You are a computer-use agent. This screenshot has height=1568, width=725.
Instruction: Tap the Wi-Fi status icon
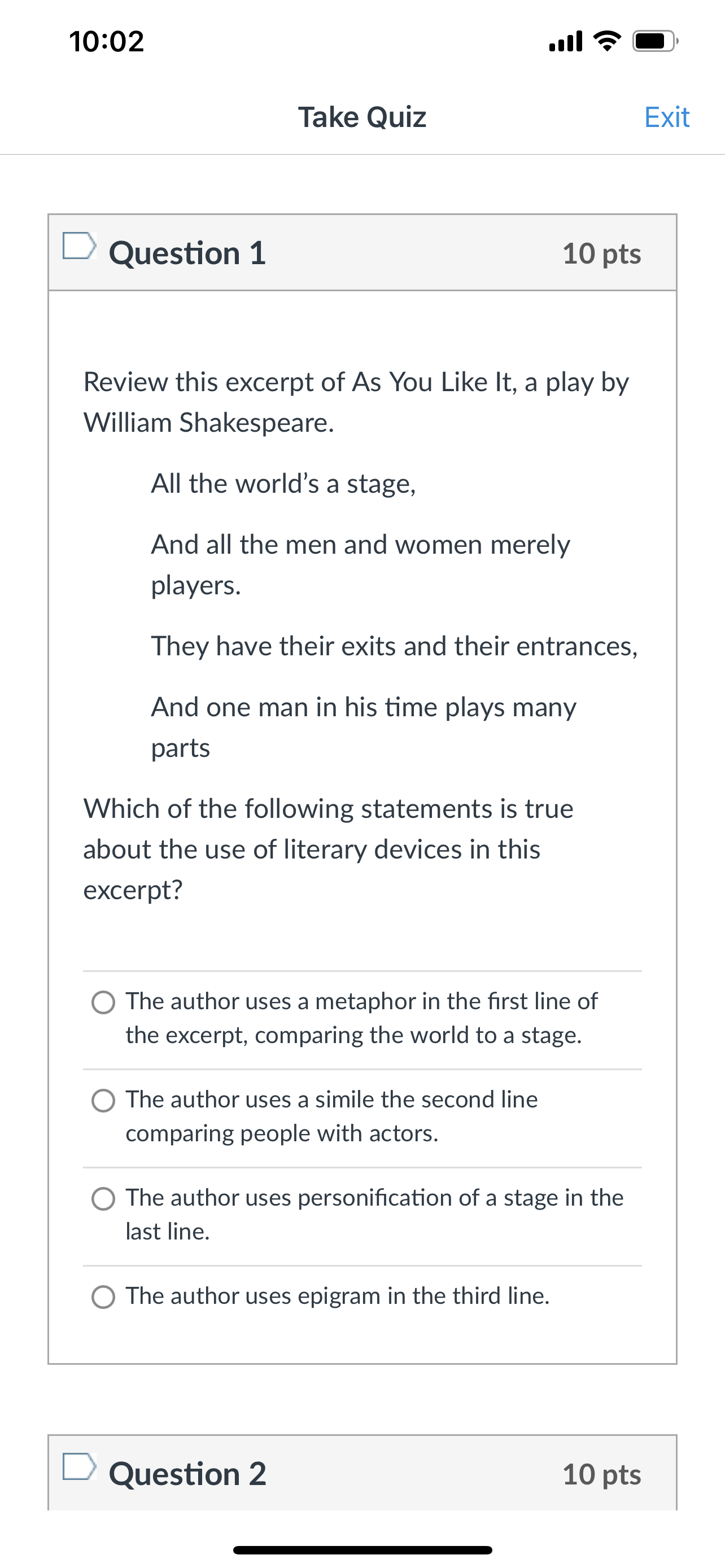pos(607,41)
